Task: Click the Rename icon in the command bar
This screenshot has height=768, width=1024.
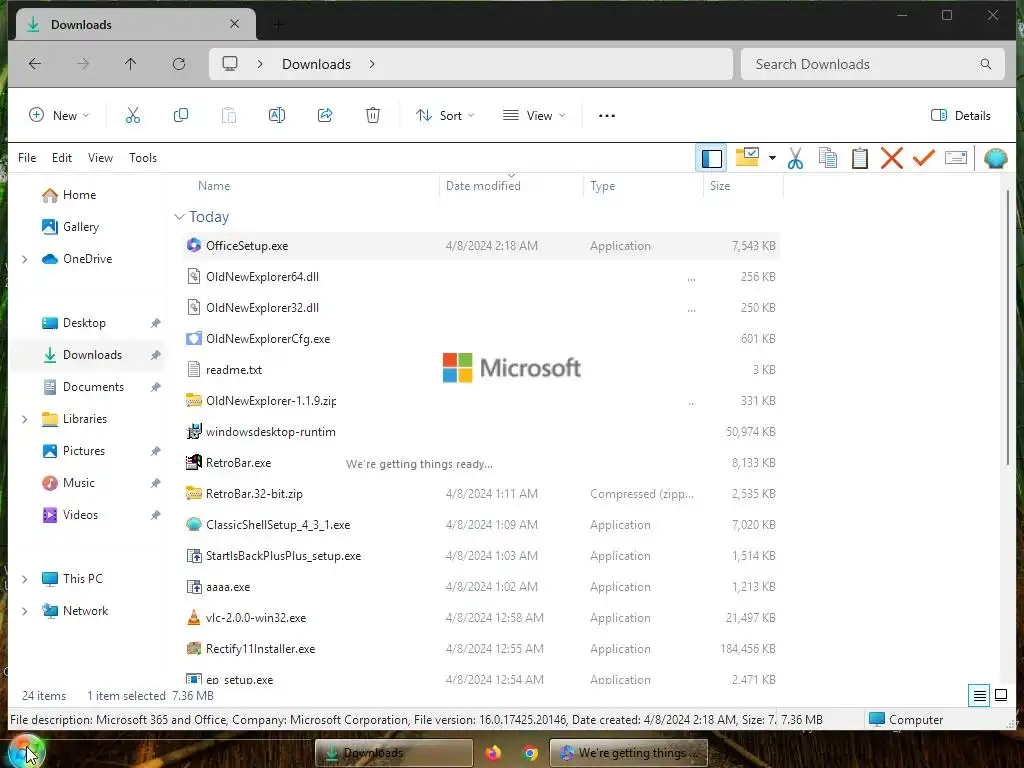Action: coord(277,116)
